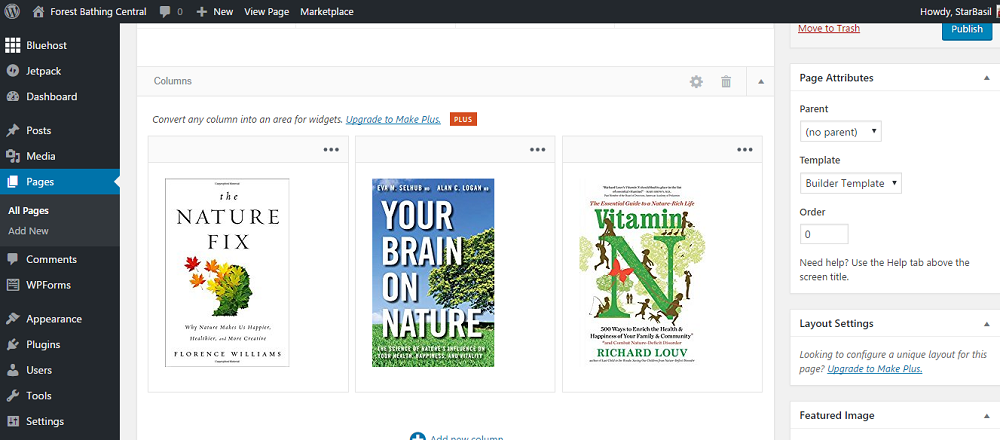Select Vitamin N book cover
The height and width of the screenshot is (440, 1000).
pos(642,272)
